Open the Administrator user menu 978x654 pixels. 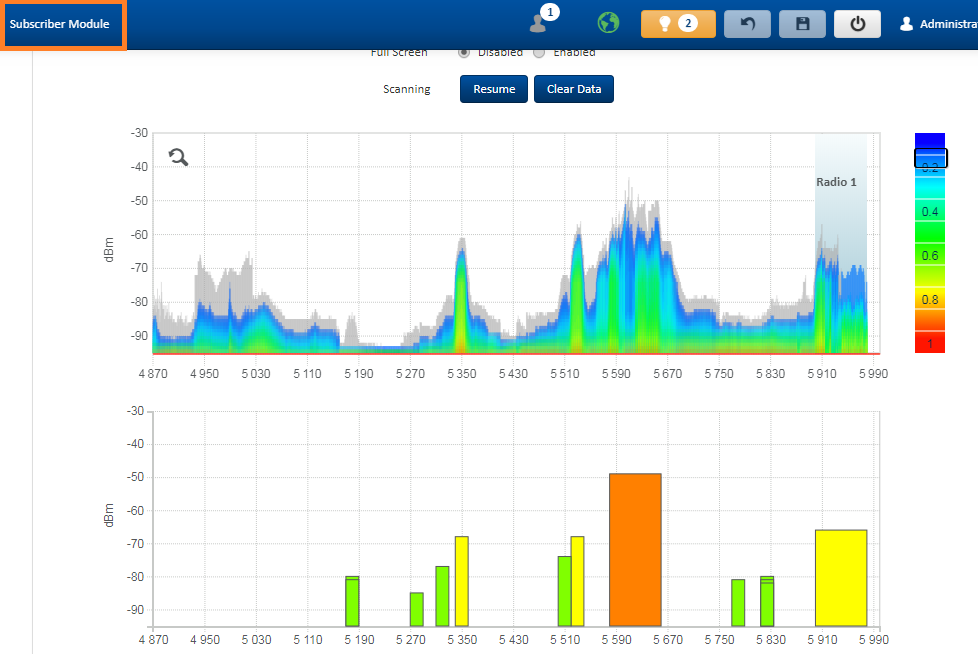(938, 24)
